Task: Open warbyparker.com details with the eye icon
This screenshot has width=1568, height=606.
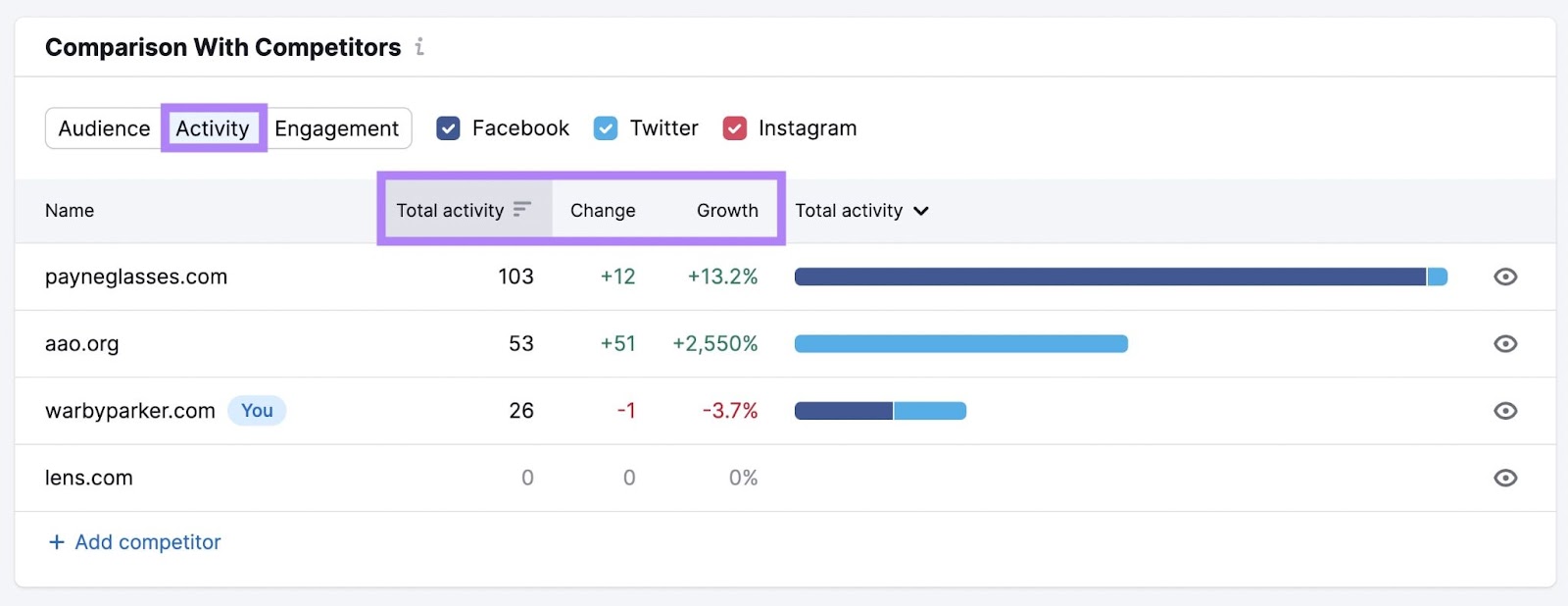Action: tap(1506, 411)
